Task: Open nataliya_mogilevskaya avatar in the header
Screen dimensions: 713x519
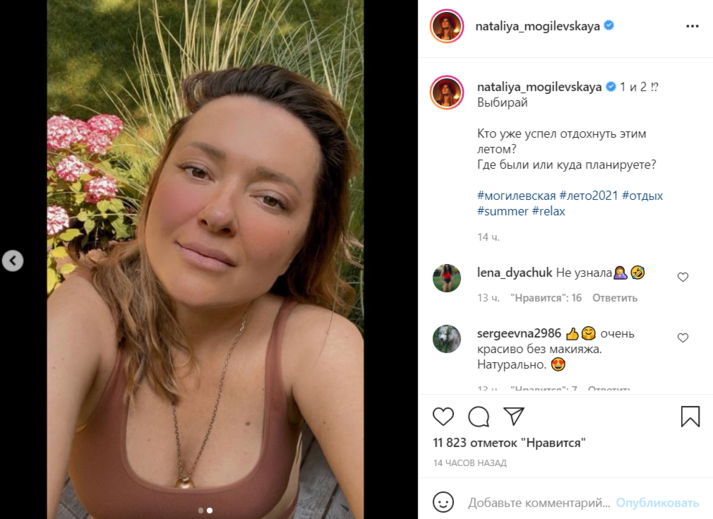Action: pos(446,26)
